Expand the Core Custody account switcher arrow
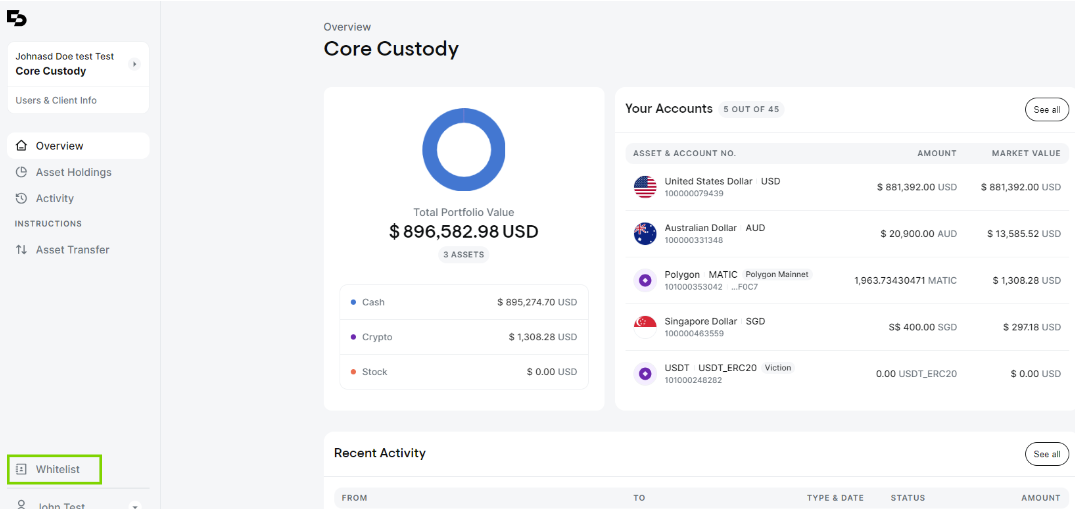This screenshot has width=1075, height=509. pyautogui.click(x=134, y=64)
